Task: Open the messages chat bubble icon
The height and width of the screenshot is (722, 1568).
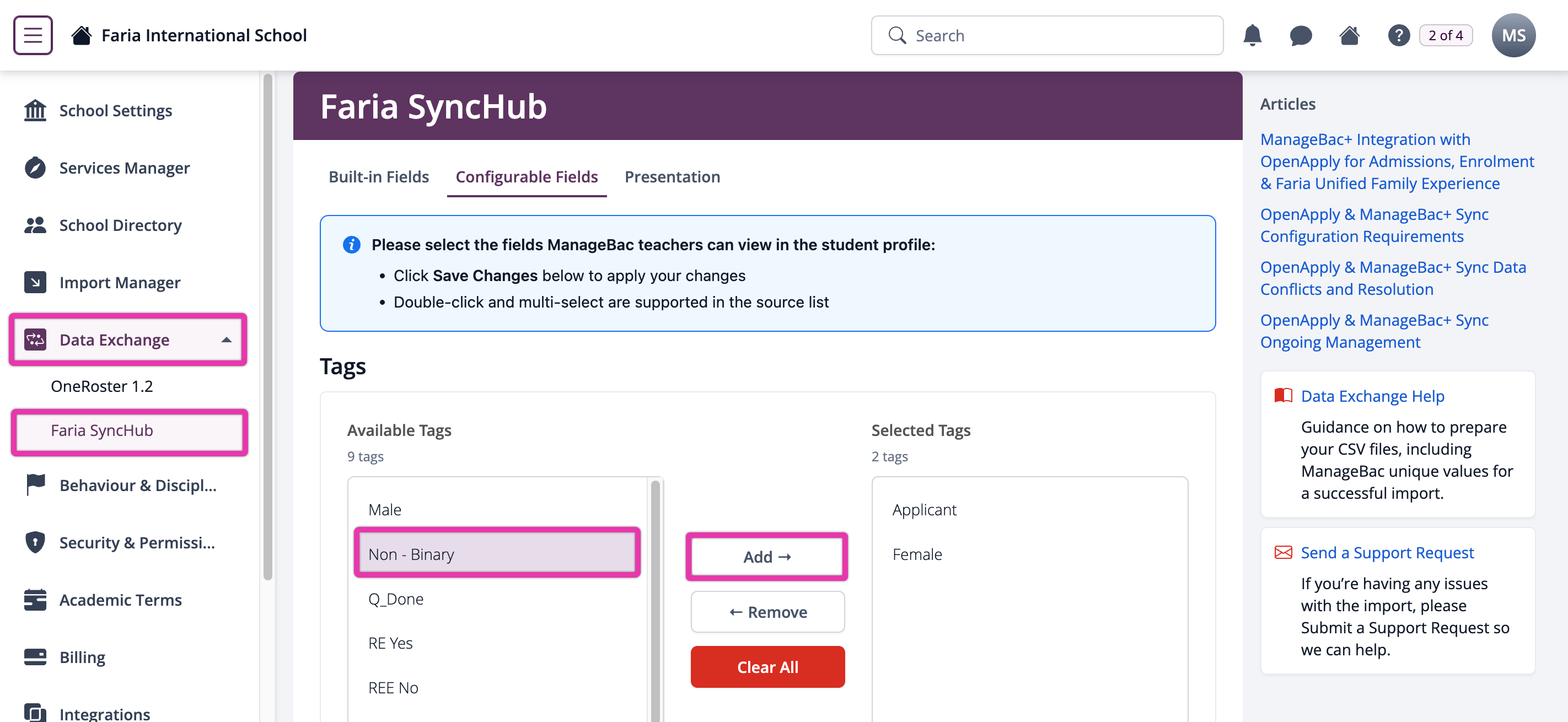Action: tap(1300, 35)
